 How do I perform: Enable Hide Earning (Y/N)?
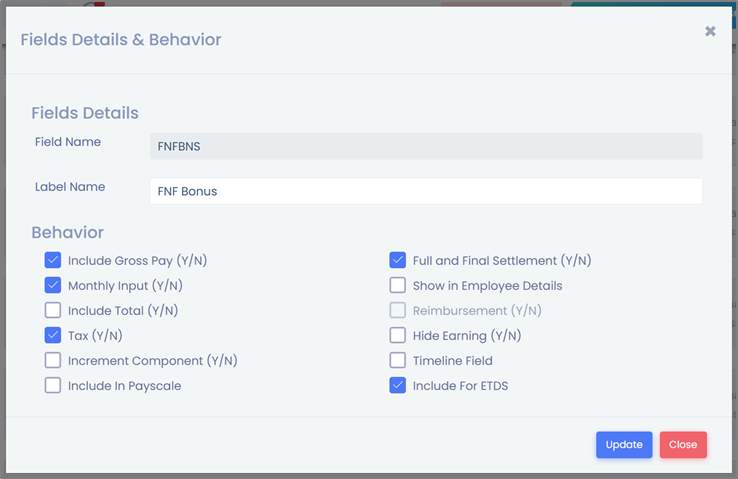coord(398,336)
